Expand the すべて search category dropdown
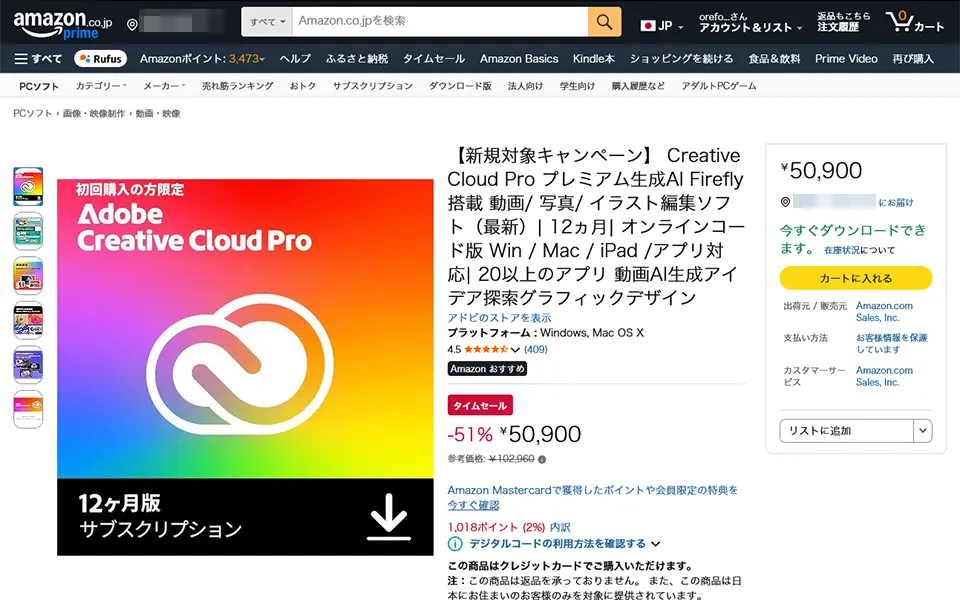This screenshot has height=600, width=960. 268,21
